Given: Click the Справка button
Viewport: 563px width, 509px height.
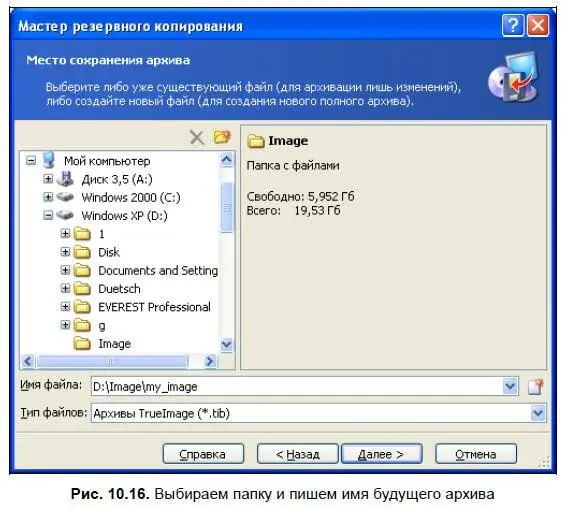Looking at the screenshot, I should point(203,454).
